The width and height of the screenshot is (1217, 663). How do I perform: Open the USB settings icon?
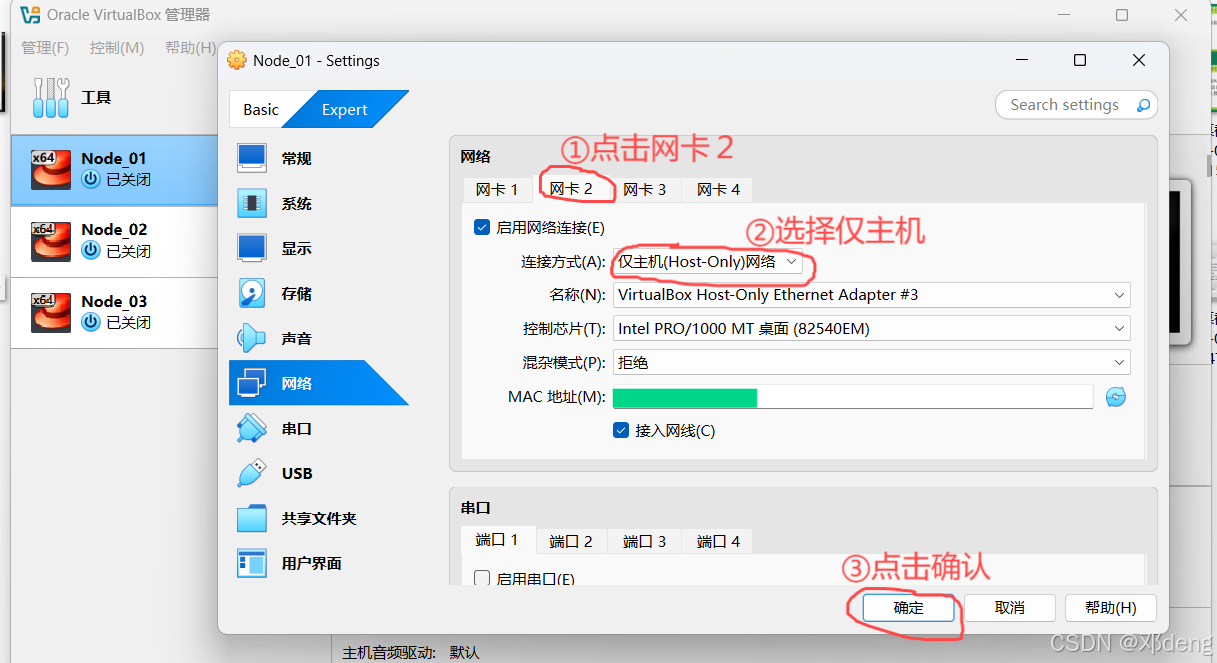click(x=252, y=473)
